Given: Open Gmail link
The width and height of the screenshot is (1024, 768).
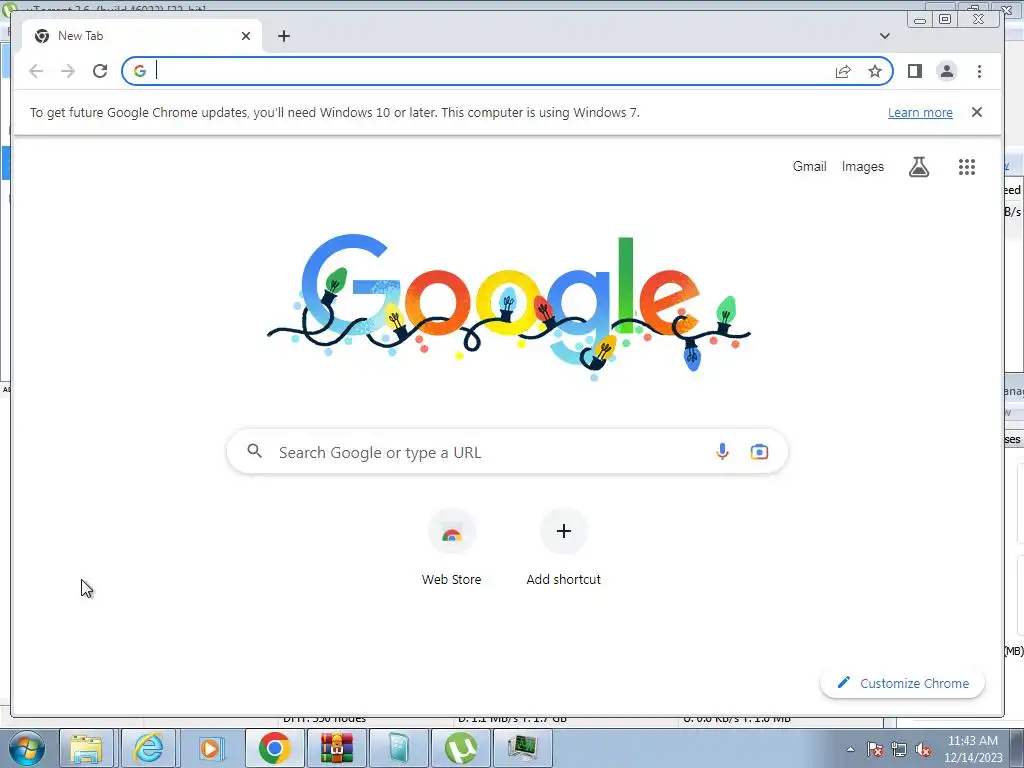Looking at the screenshot, I should tap(810, 167).
